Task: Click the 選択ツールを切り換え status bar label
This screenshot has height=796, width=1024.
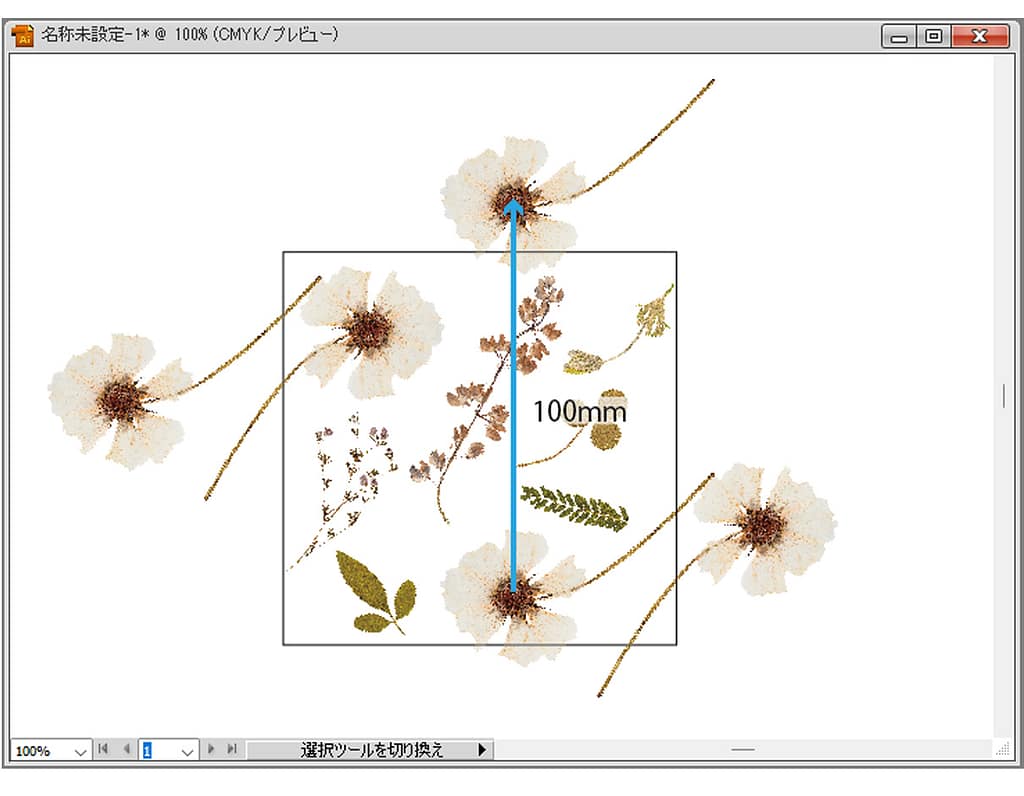Action: tap(371, 749)
